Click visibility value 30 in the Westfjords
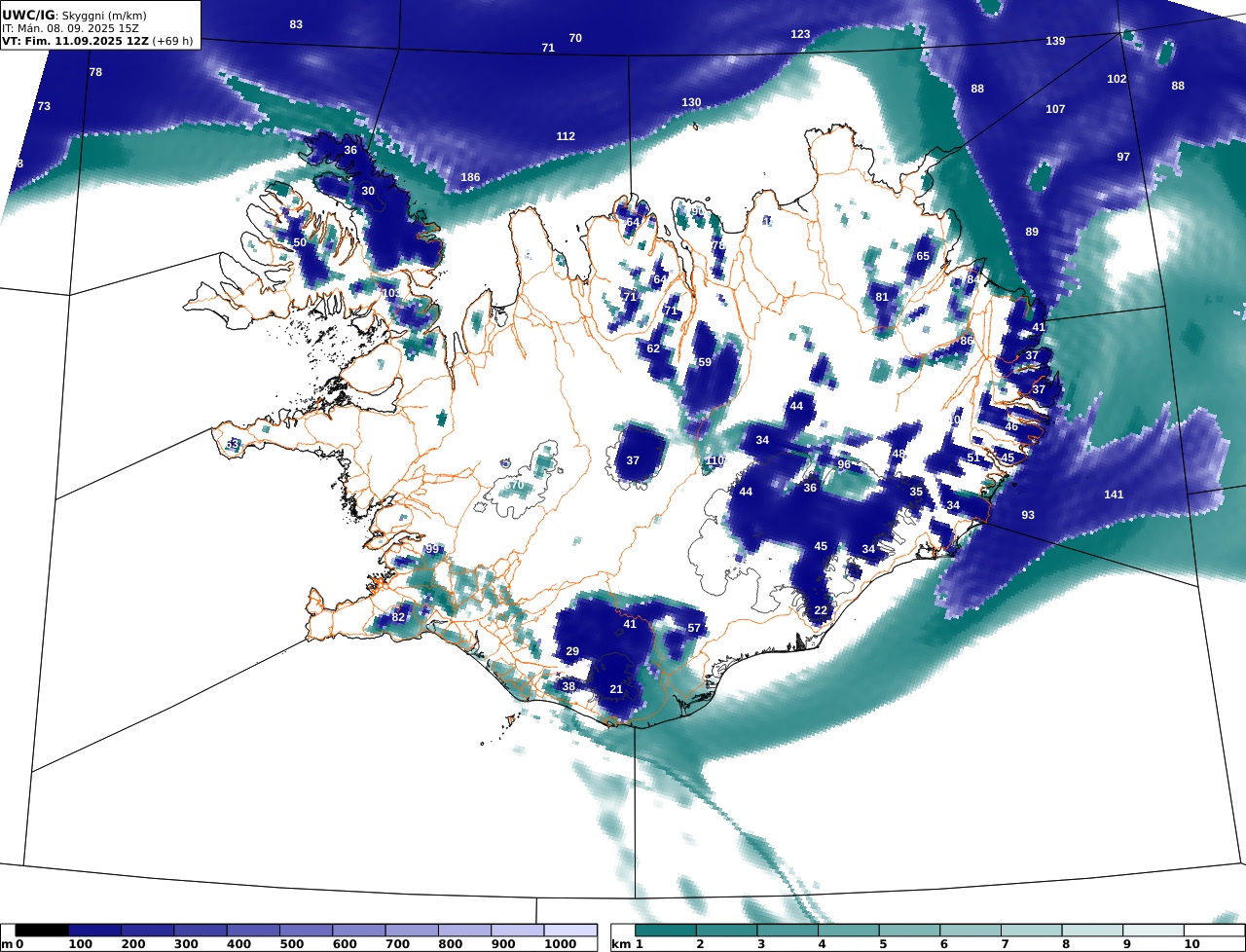The width and height of the screenshot is (1246, 952). pos(368,191)
